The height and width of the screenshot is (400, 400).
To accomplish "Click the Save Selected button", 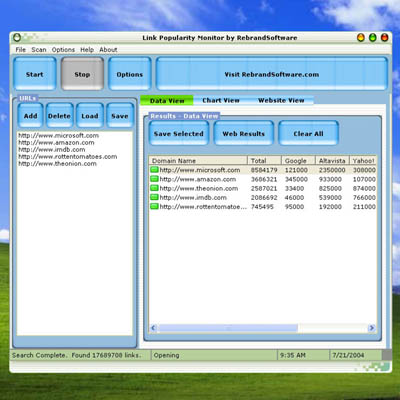I will (179, 133).
